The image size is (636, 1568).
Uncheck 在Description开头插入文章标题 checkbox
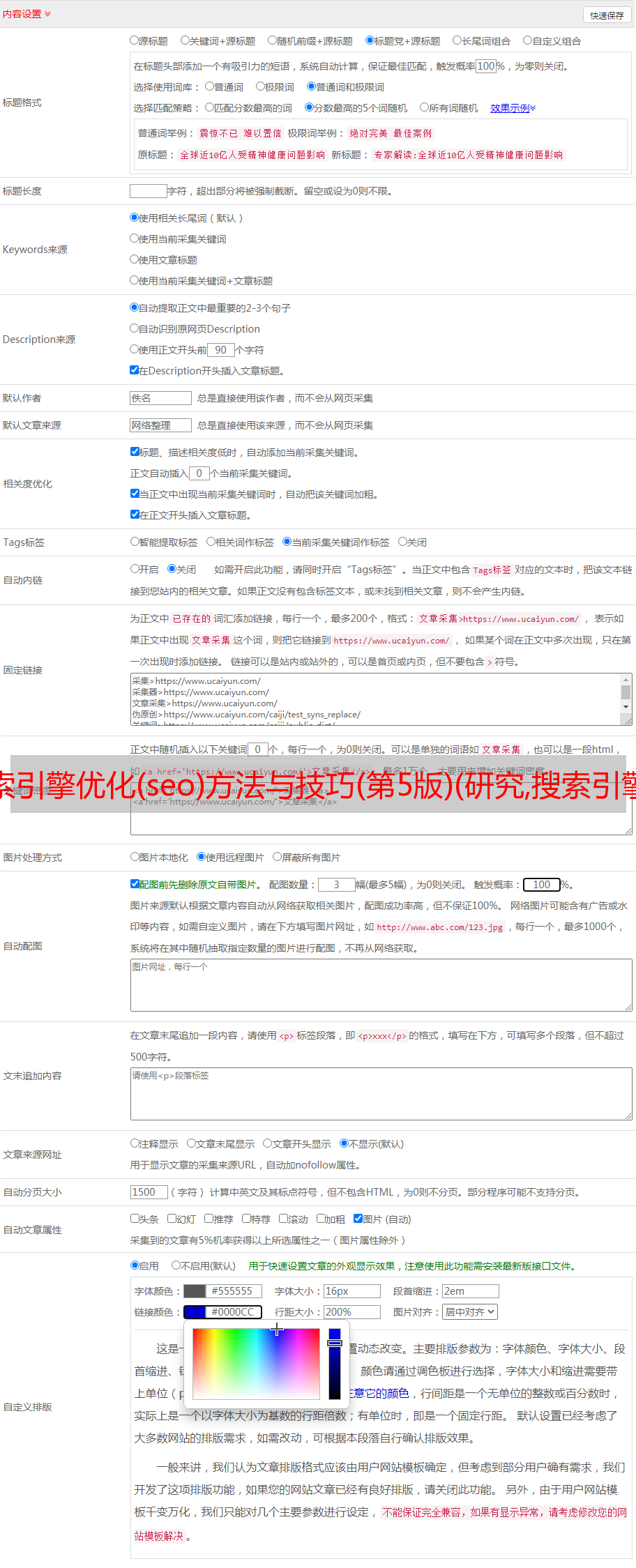coord(134,370)
